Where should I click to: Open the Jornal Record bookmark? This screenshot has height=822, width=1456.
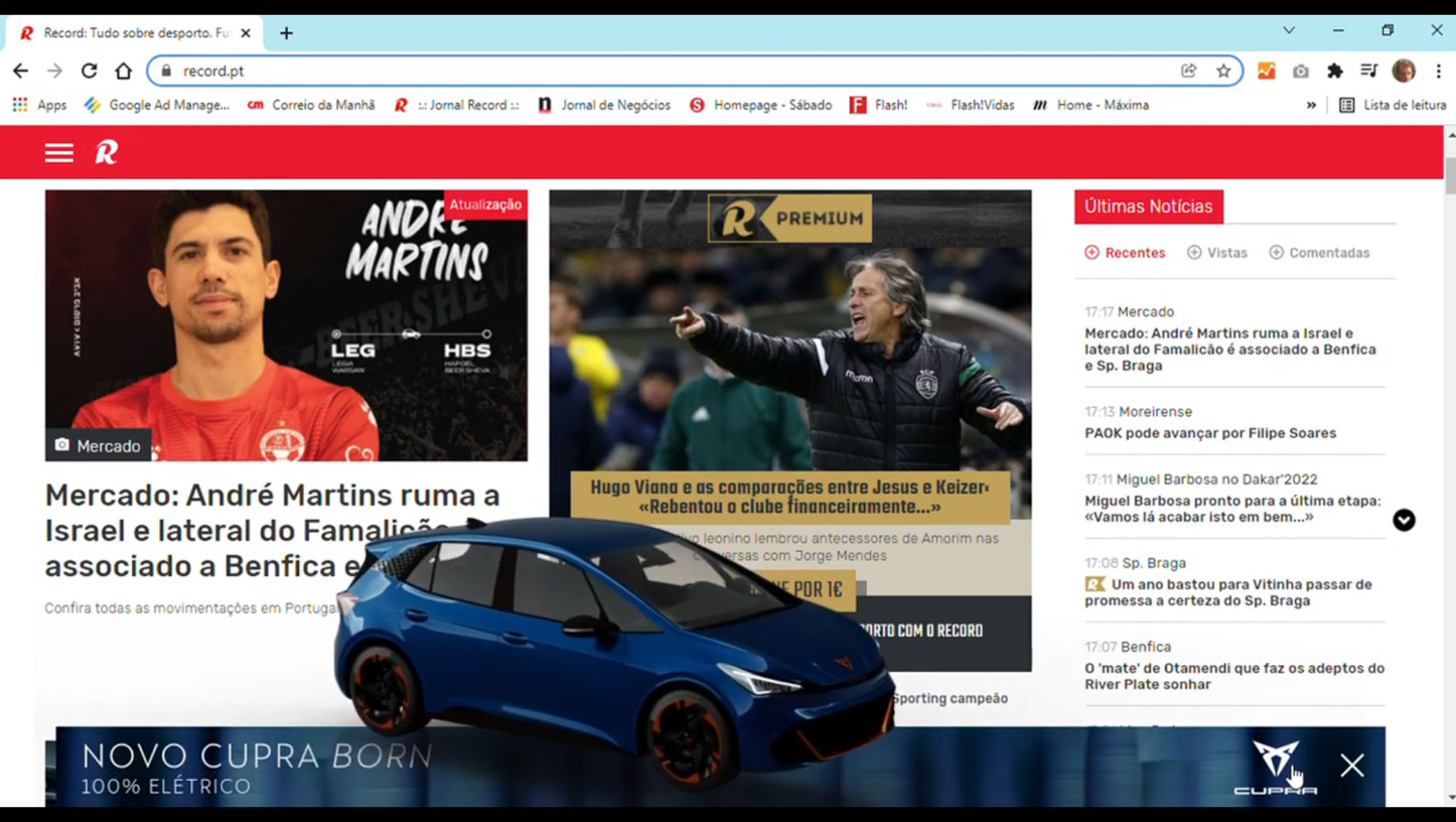pos(457,105)
